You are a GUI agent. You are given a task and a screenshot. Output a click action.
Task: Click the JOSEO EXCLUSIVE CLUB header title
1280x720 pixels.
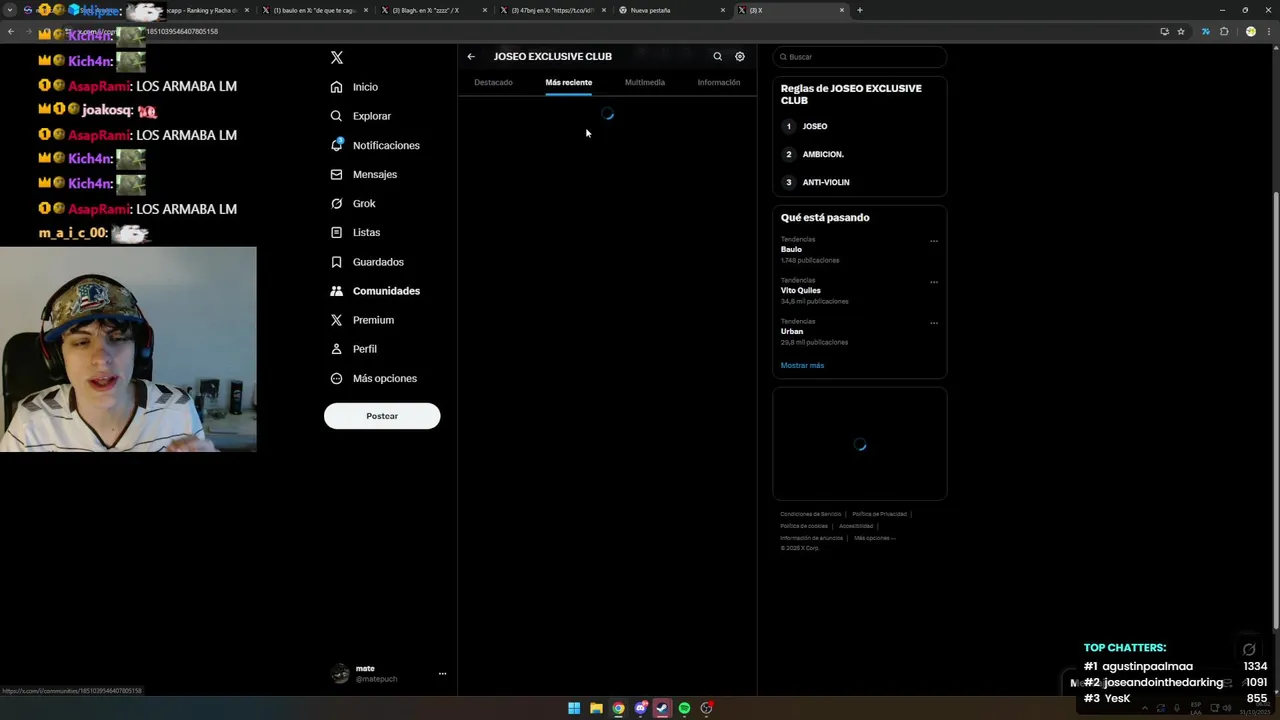pos(552,57)
